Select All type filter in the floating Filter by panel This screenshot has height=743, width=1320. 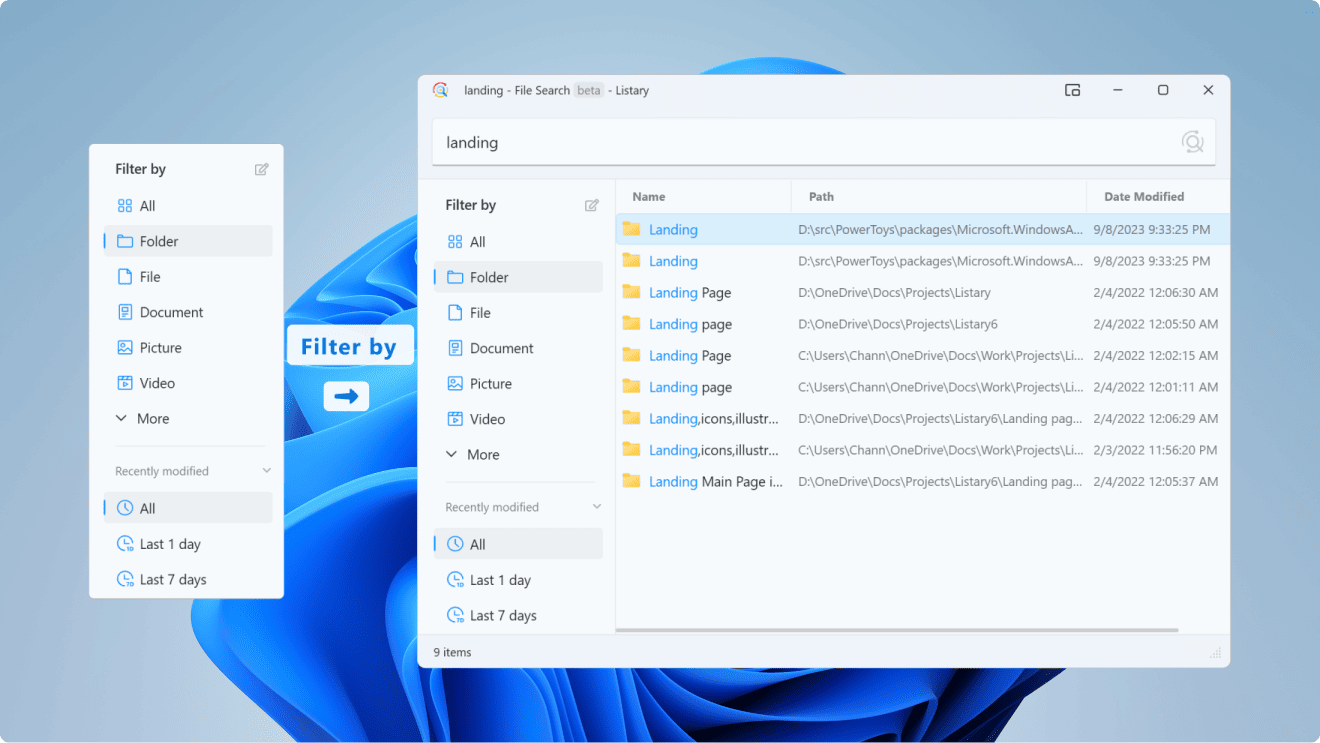click(188, 206)
